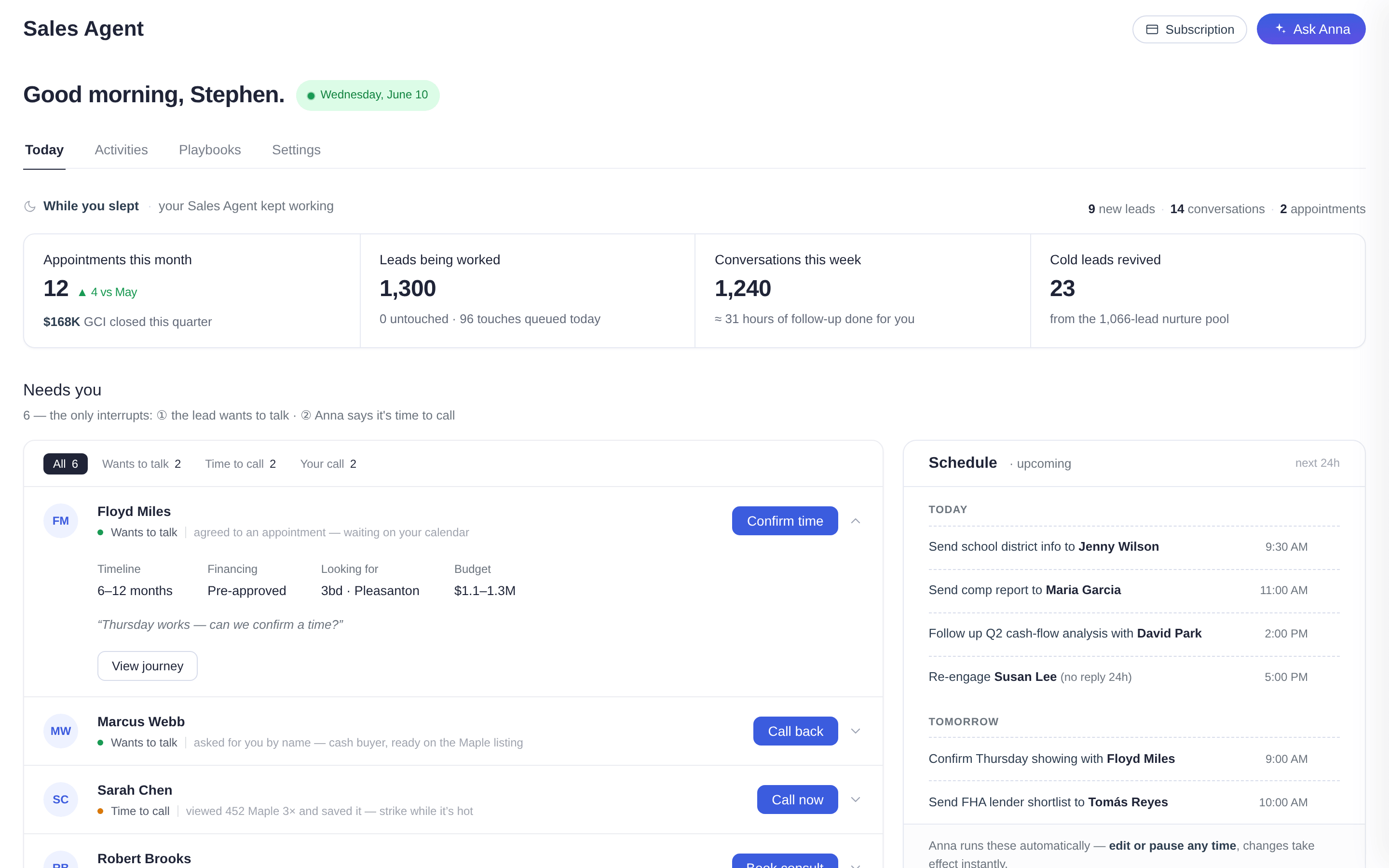This screenshot has width=1389, height=868.
Task: Click the Sarah Chen name heading
Action: pos(134,790)
